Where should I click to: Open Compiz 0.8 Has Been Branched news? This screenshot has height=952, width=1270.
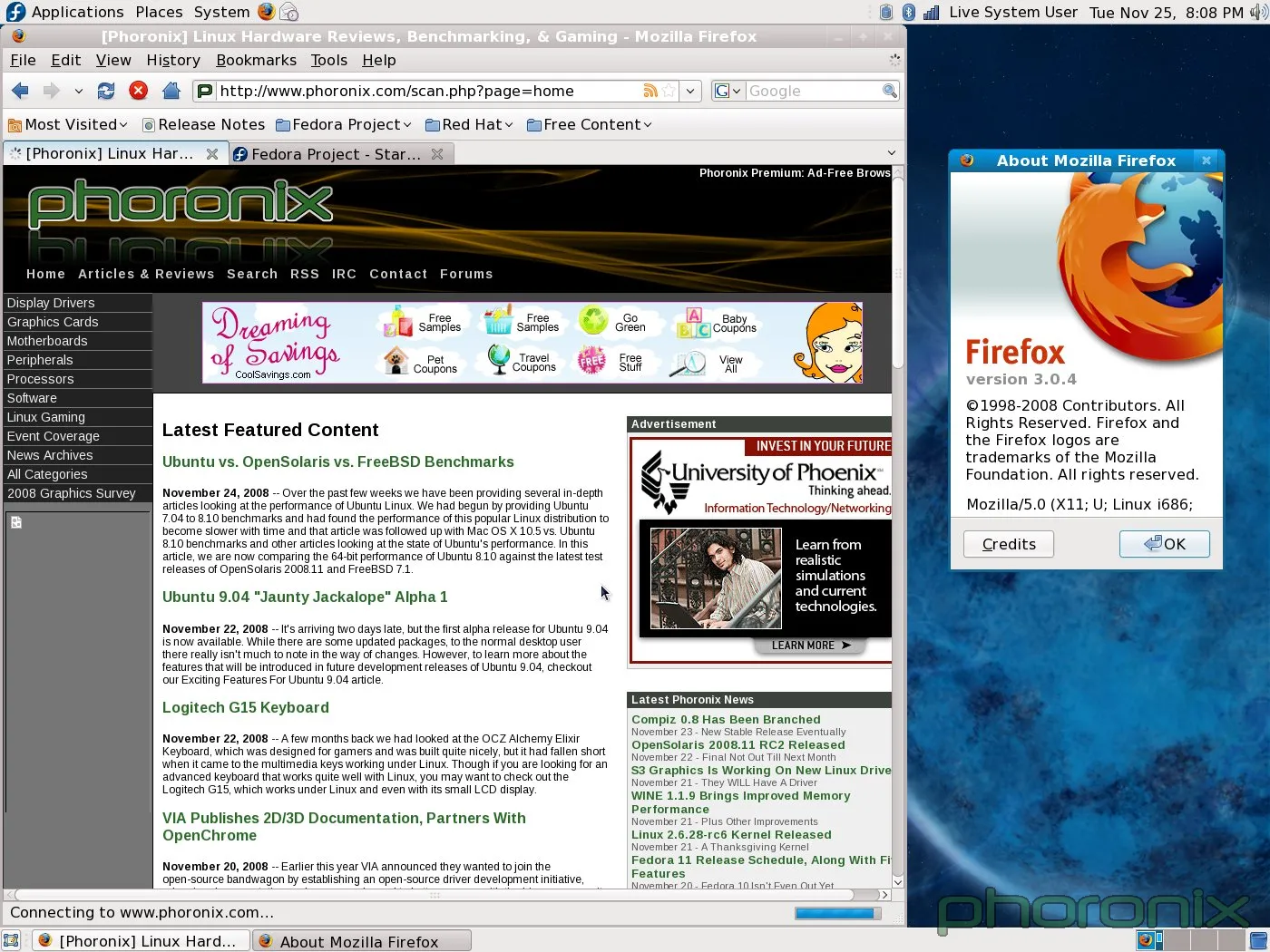pos(726,720)
